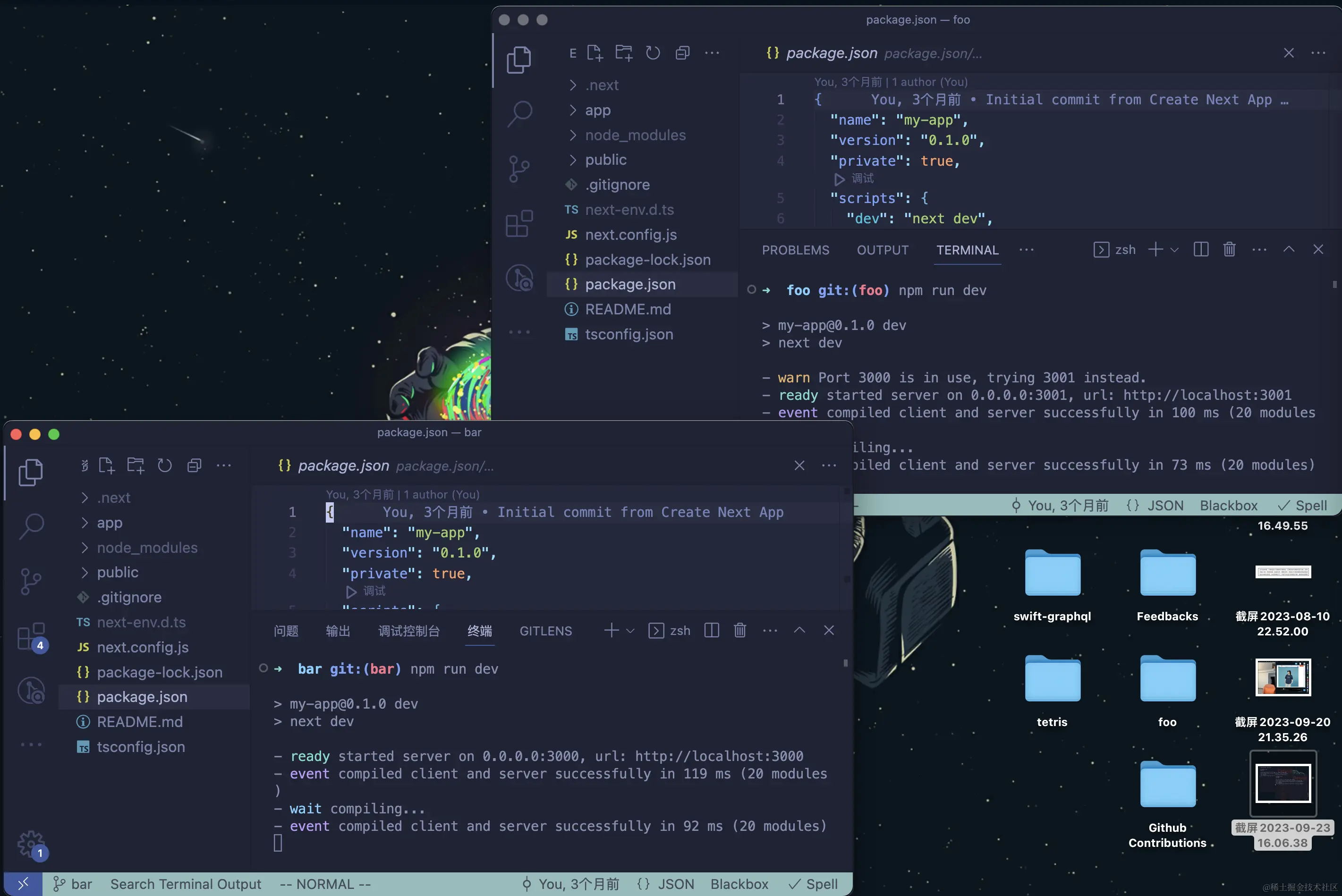Click JSON language mode in bar status bar
The width and height of the screenshot is (1342, 896).
[666, 884]
